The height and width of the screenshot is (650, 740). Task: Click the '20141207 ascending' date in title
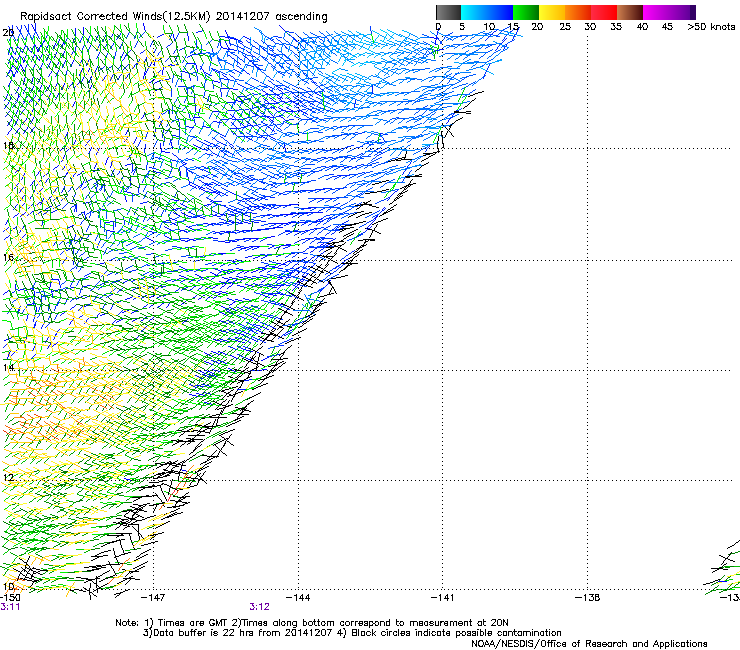271,17
